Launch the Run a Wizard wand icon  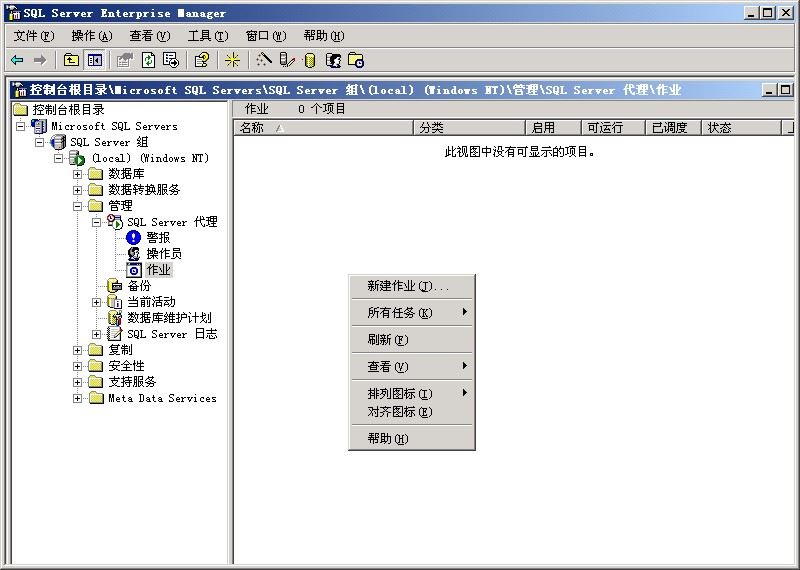(264, 60)
